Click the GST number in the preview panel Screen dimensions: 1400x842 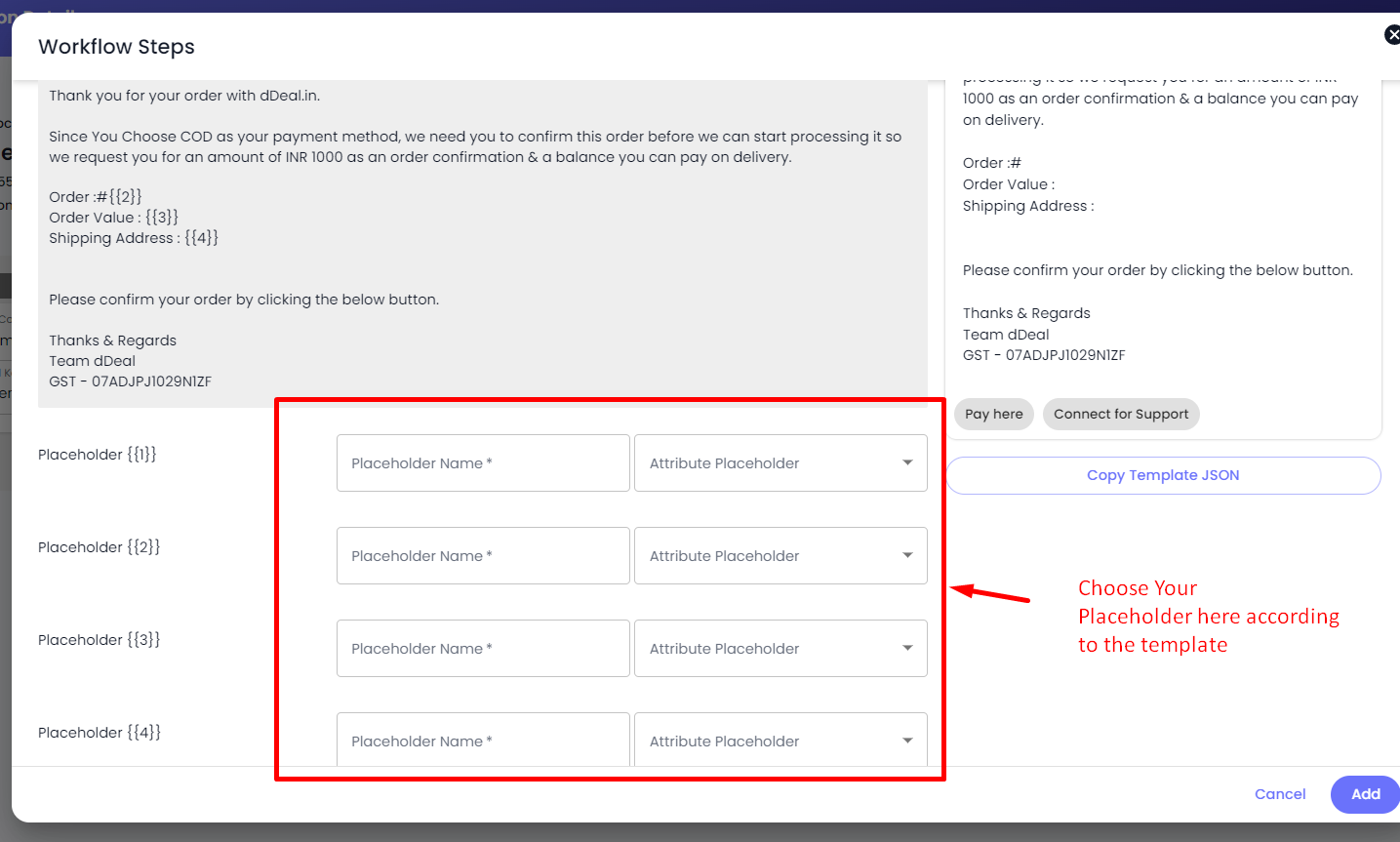[x=1044, y=356]
